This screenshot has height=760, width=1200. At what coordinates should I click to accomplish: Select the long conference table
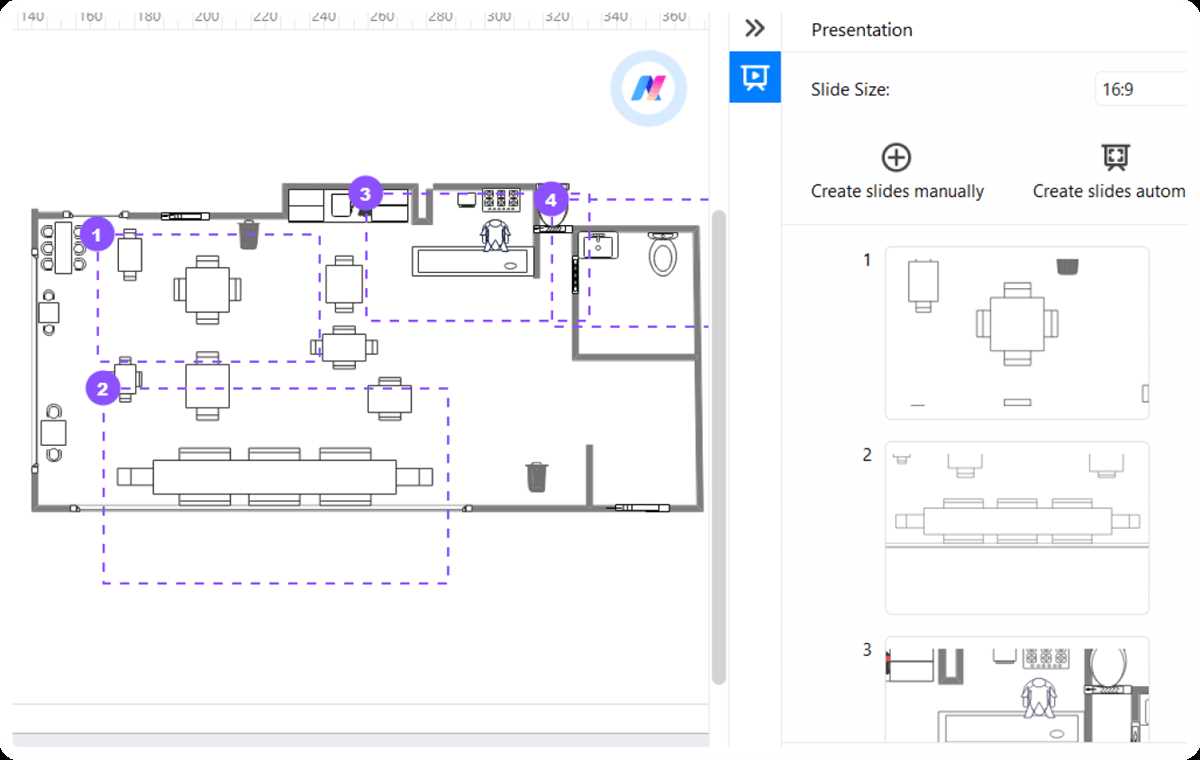point(274,476)
